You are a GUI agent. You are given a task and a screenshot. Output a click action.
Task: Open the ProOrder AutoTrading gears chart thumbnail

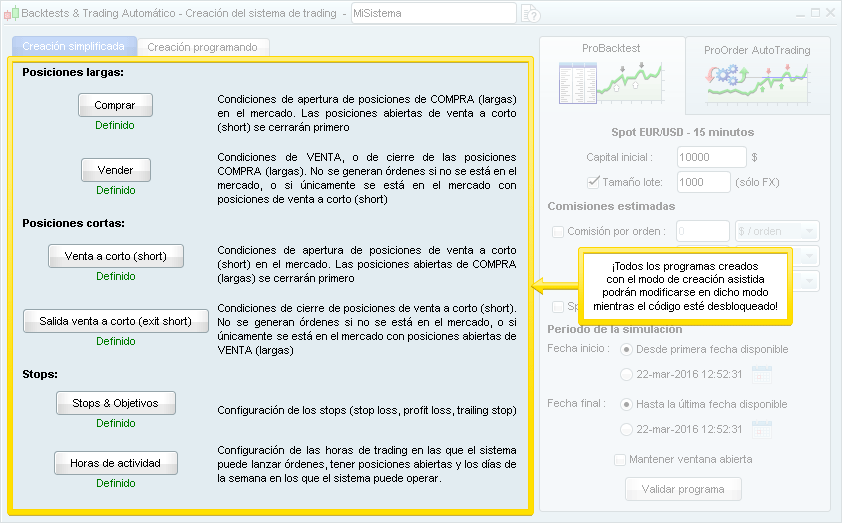pos(757,84)
